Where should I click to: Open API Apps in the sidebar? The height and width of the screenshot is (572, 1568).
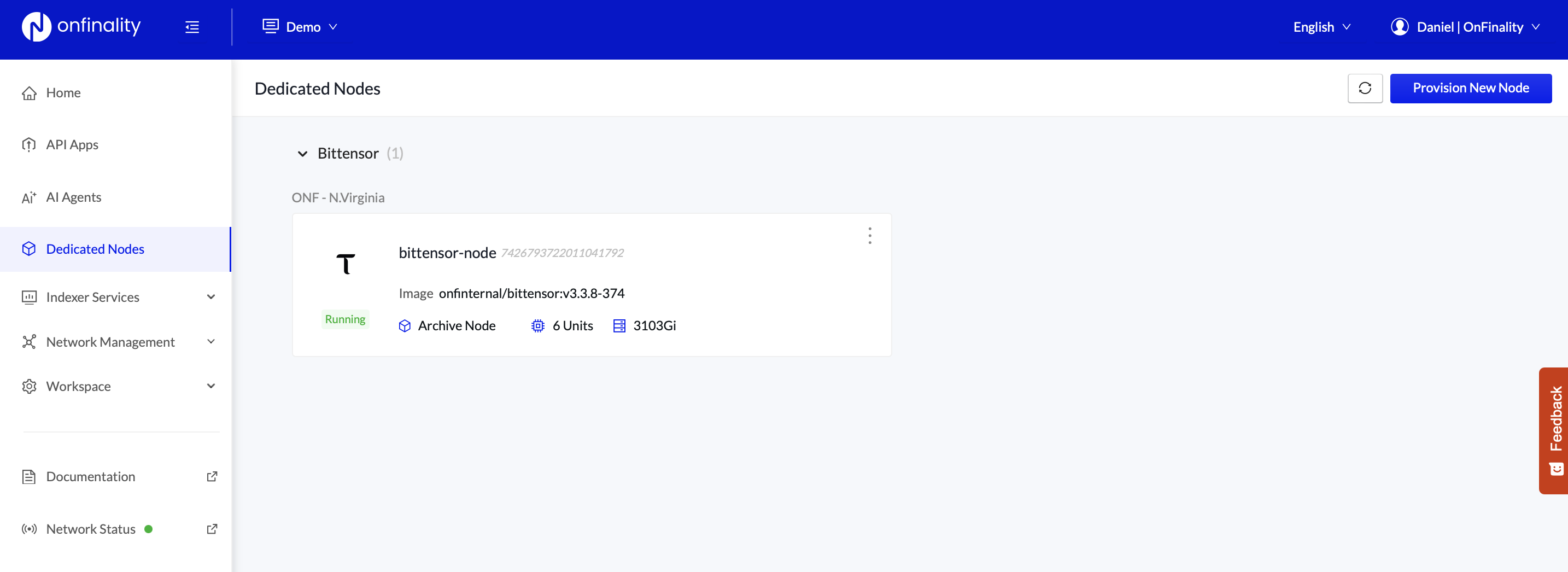[x=72, y=145]
